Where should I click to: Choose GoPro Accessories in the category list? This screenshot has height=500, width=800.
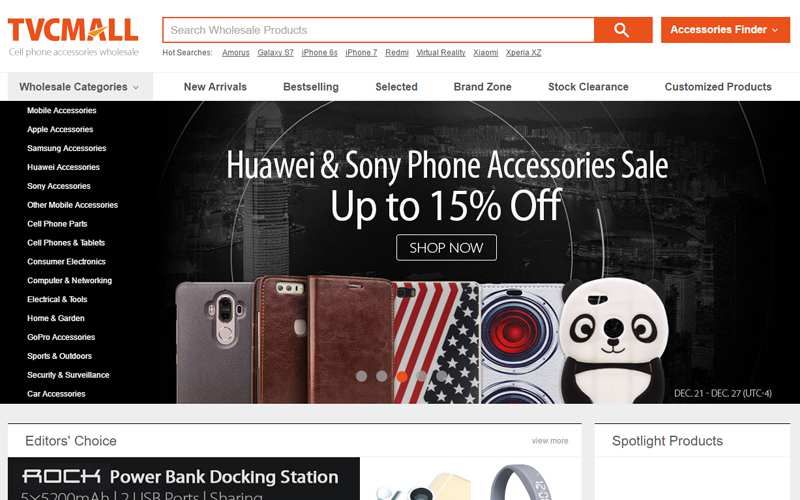tap(61, 337)
